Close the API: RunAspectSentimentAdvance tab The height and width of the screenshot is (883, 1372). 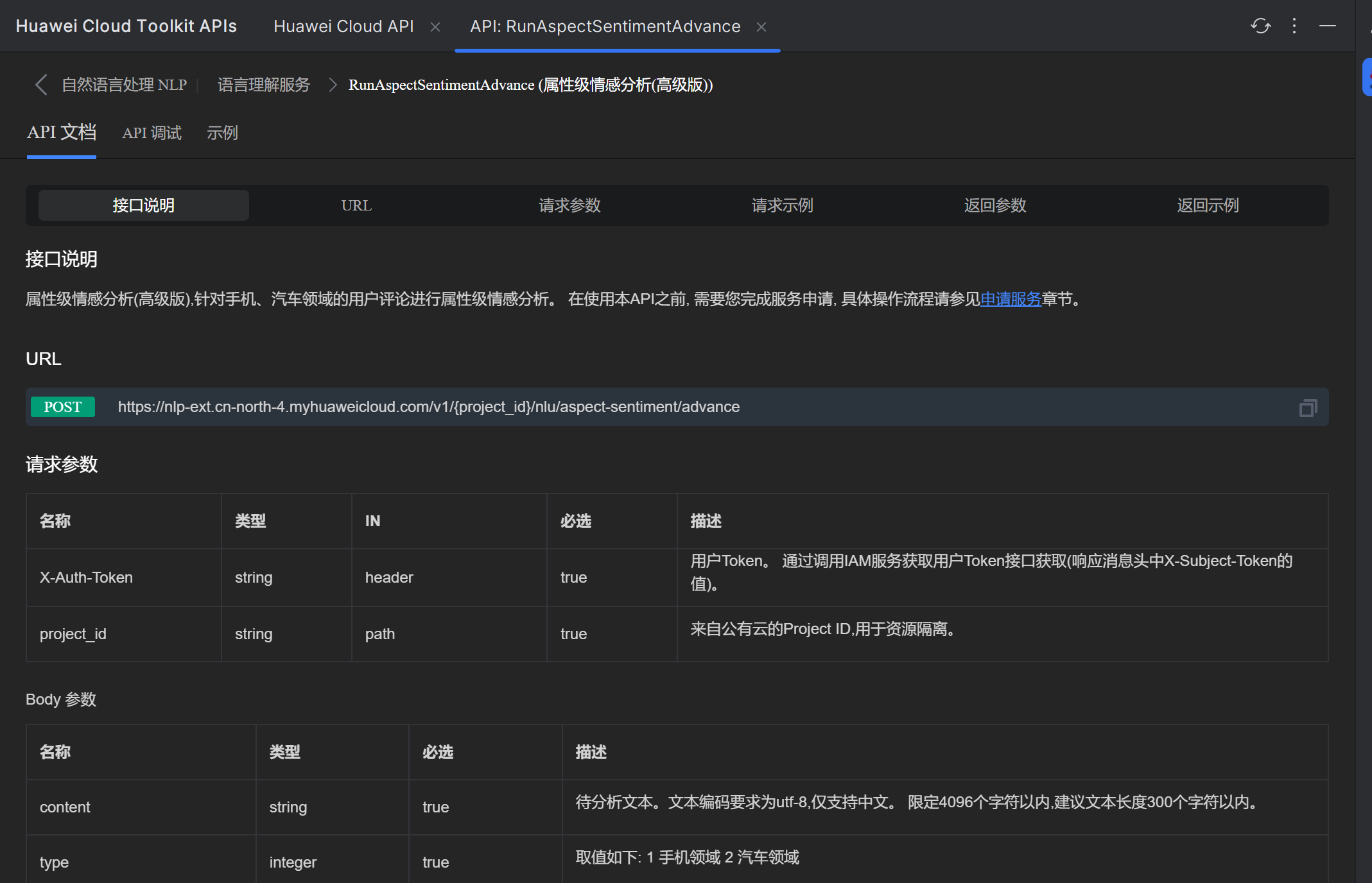pyautogui.click(x=761, y=27)
